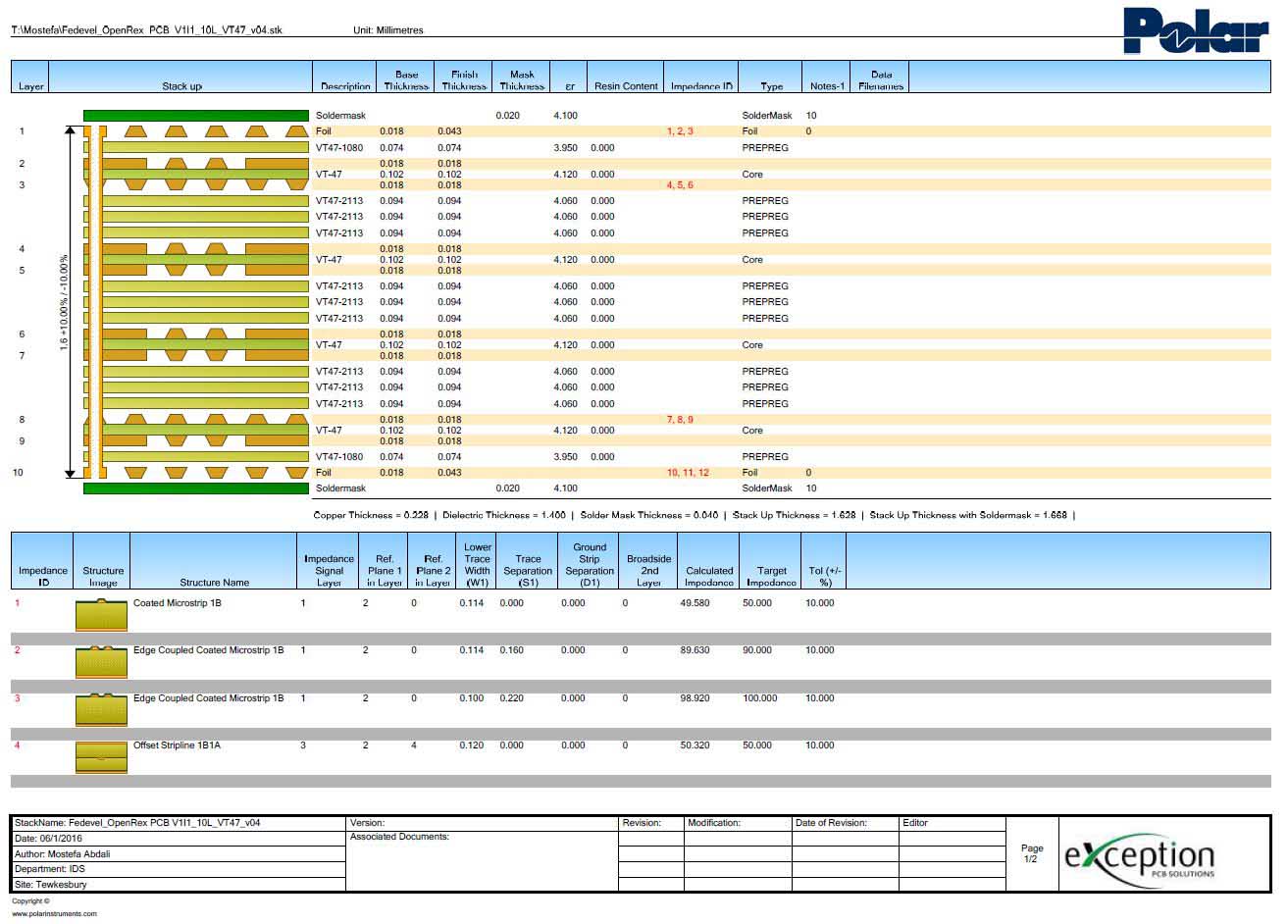
Task: Click structure image for impedance ID 3
Action: (x=102, y=710)
